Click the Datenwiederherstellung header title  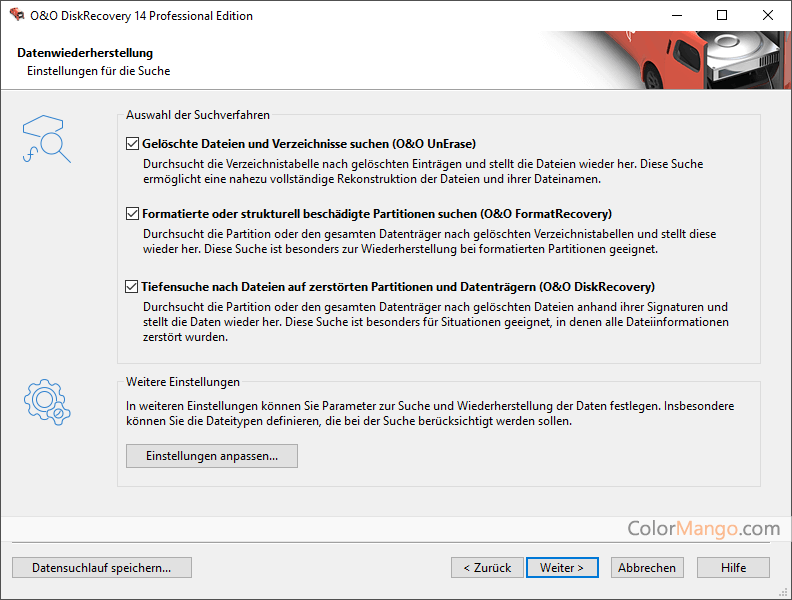(85, 53)
